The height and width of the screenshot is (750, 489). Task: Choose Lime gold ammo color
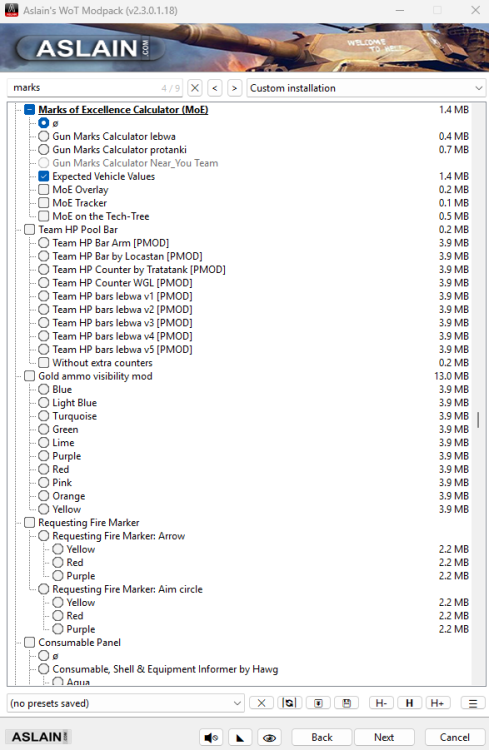coord(44,442)
